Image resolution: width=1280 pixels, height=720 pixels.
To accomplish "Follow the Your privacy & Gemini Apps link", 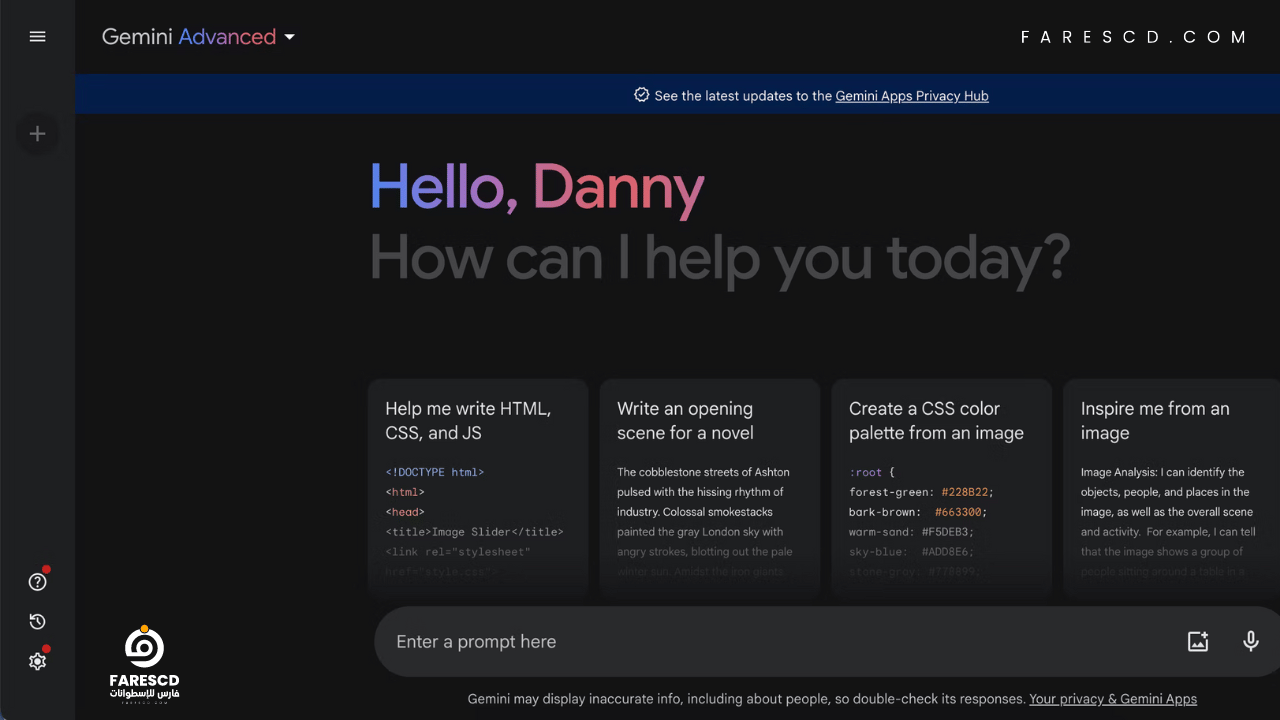I will (x=1113, y=699).
